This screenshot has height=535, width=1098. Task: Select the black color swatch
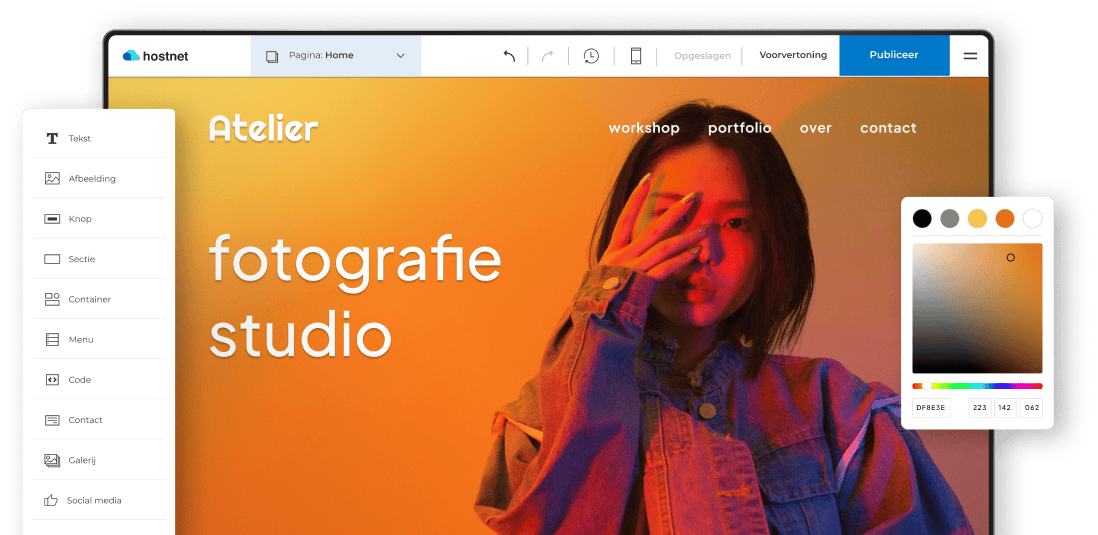pos(922,218)
